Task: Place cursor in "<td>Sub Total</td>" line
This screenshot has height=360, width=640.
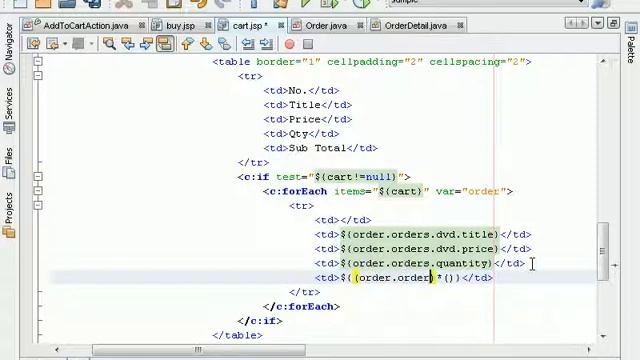Action: 320,148
